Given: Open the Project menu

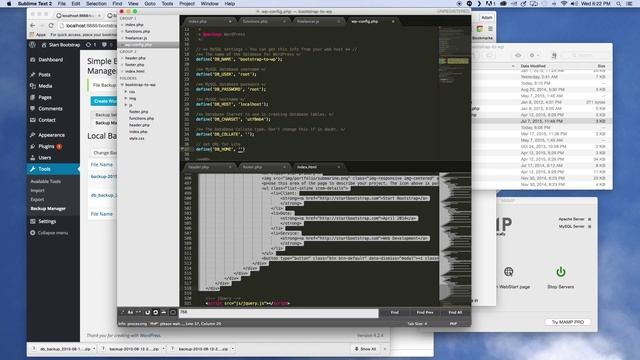Looking at the screenshot, I should coord(187,4).
